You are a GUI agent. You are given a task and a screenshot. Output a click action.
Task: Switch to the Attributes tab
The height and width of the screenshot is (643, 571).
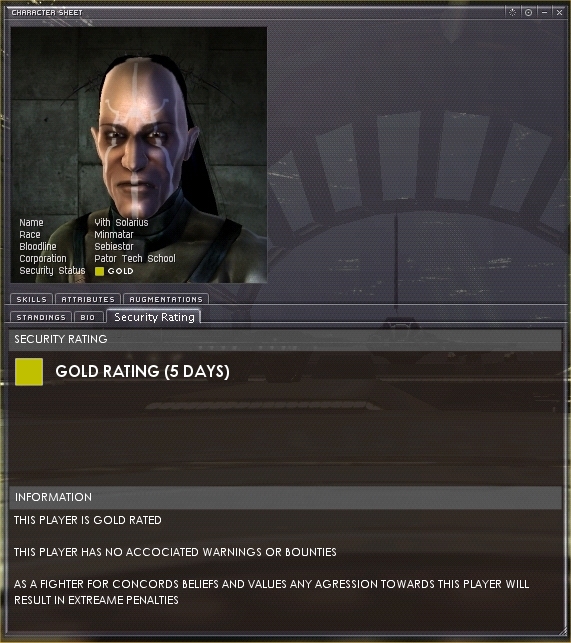click(x=88, y=299)
